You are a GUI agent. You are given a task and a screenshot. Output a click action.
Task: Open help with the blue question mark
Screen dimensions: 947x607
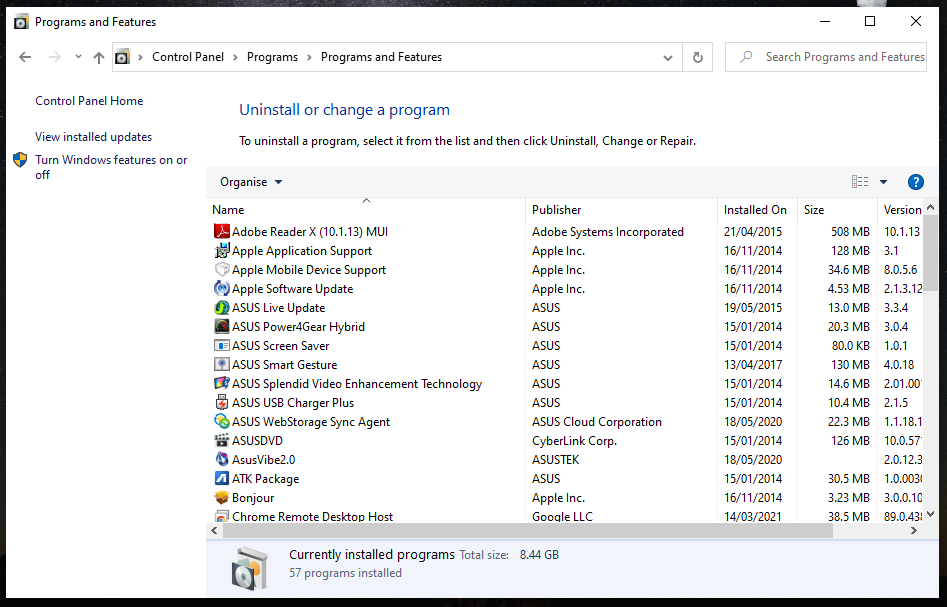click(916, 182)
